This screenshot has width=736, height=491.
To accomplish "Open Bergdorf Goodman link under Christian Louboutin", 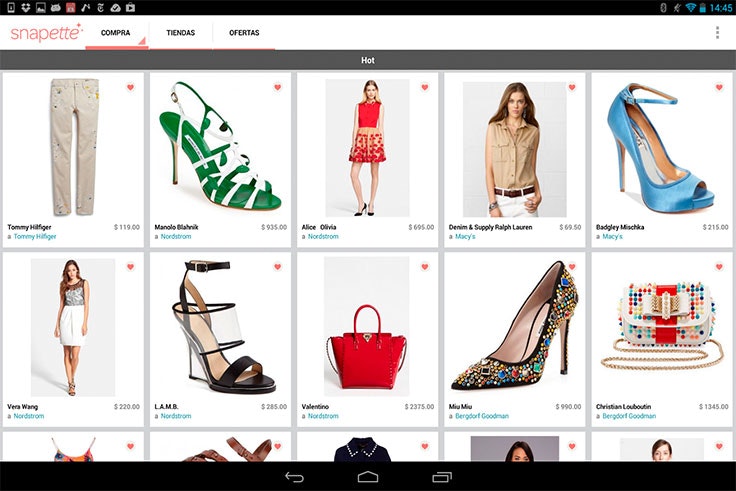I will 629,416.
